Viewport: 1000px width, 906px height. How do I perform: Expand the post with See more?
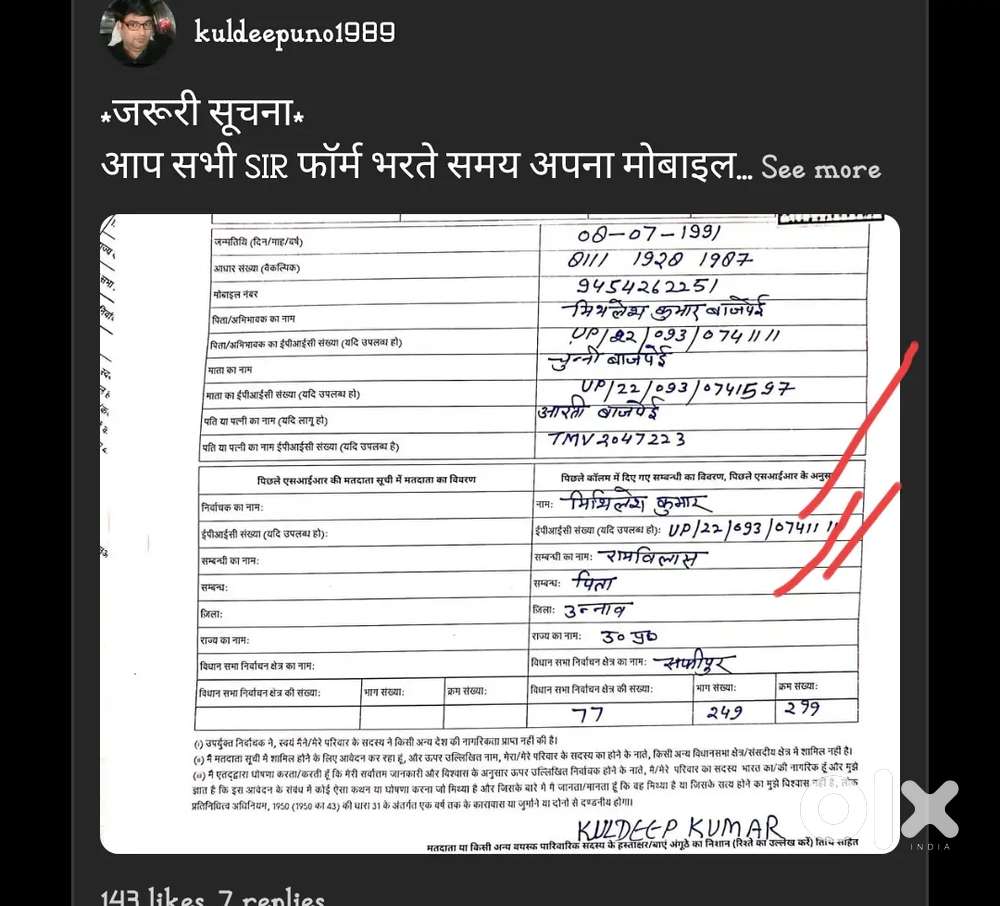pos(821,168)
